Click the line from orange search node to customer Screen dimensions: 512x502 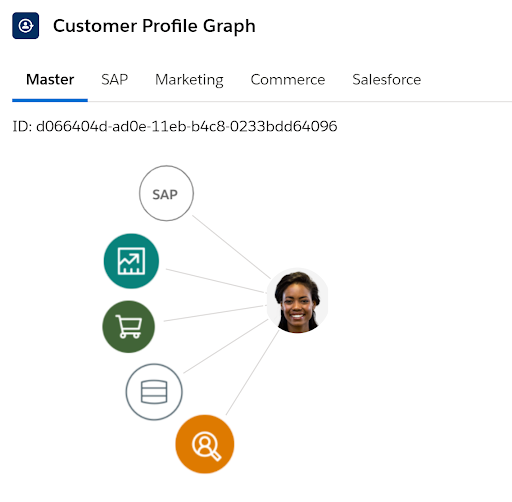click(x=252, y=373)
